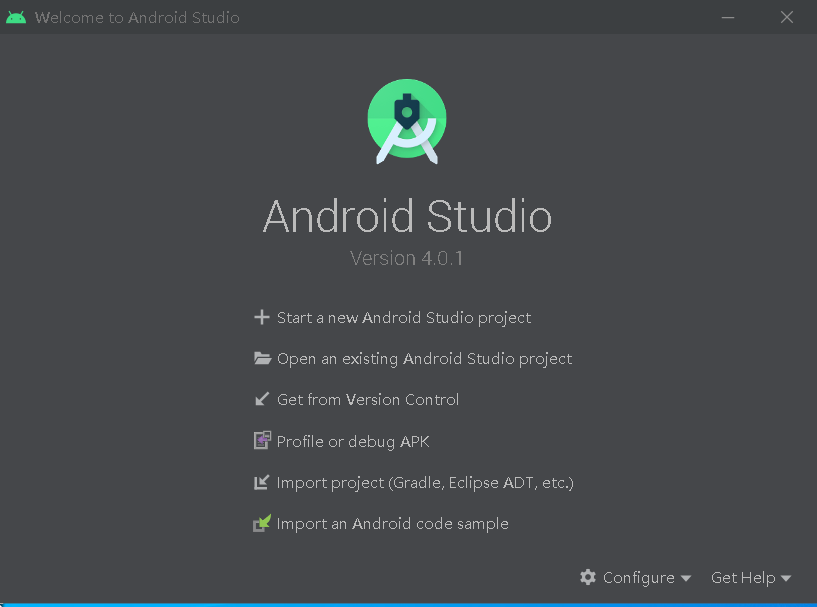Click the plus icon for new project
The image size is (817, 607).
[262, 317]
